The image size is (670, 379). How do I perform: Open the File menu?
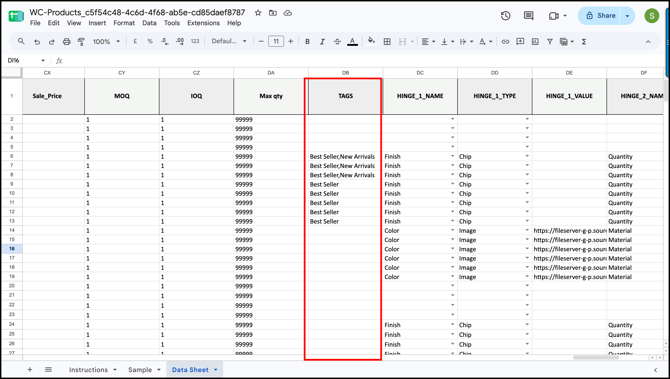[35, 23]
